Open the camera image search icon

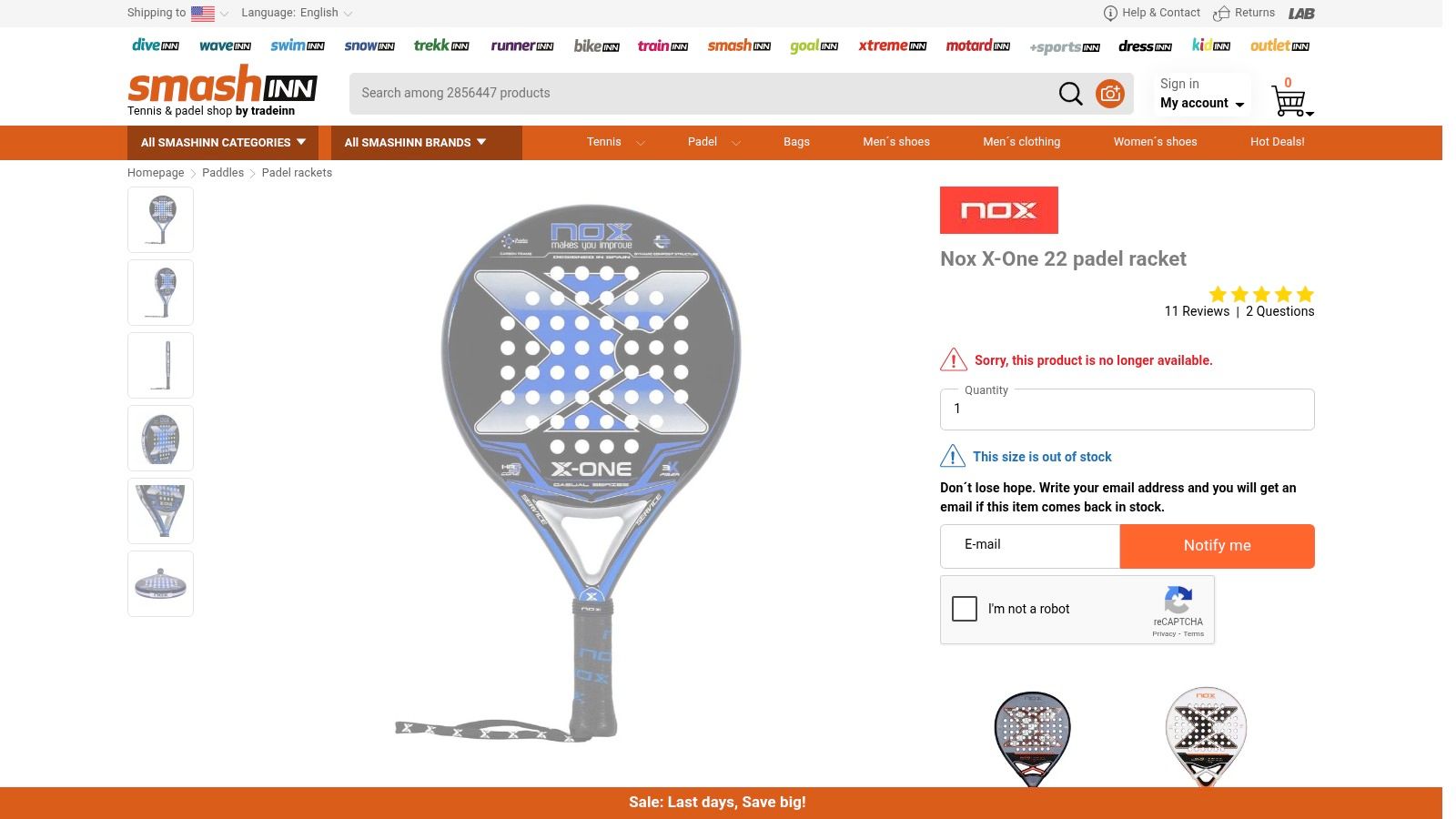[1110, 94]
